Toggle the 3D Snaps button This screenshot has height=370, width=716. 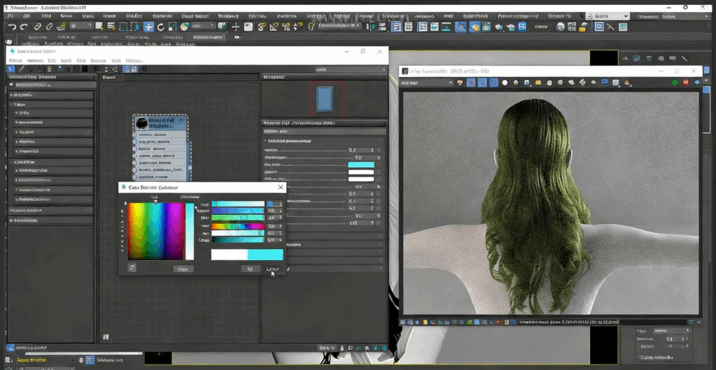point(262,27)
